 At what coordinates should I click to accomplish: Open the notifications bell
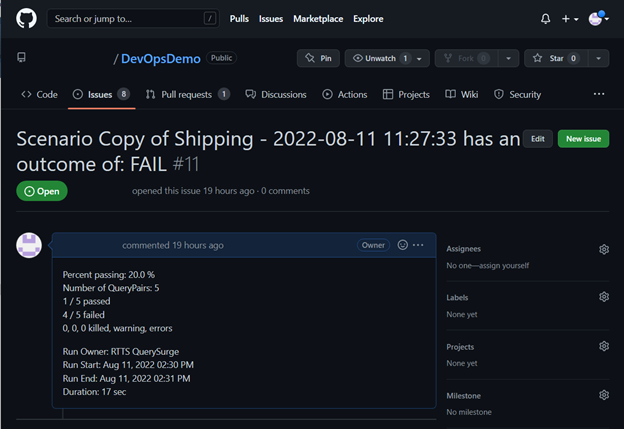tap(545, 18)
